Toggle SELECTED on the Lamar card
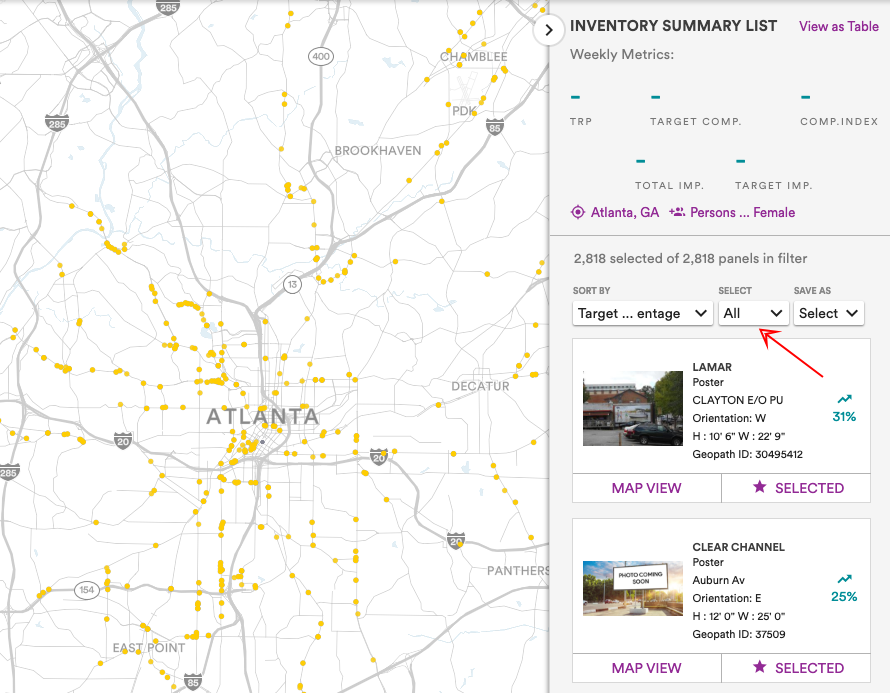The image size is (890, 693). [x=796, y=488]
